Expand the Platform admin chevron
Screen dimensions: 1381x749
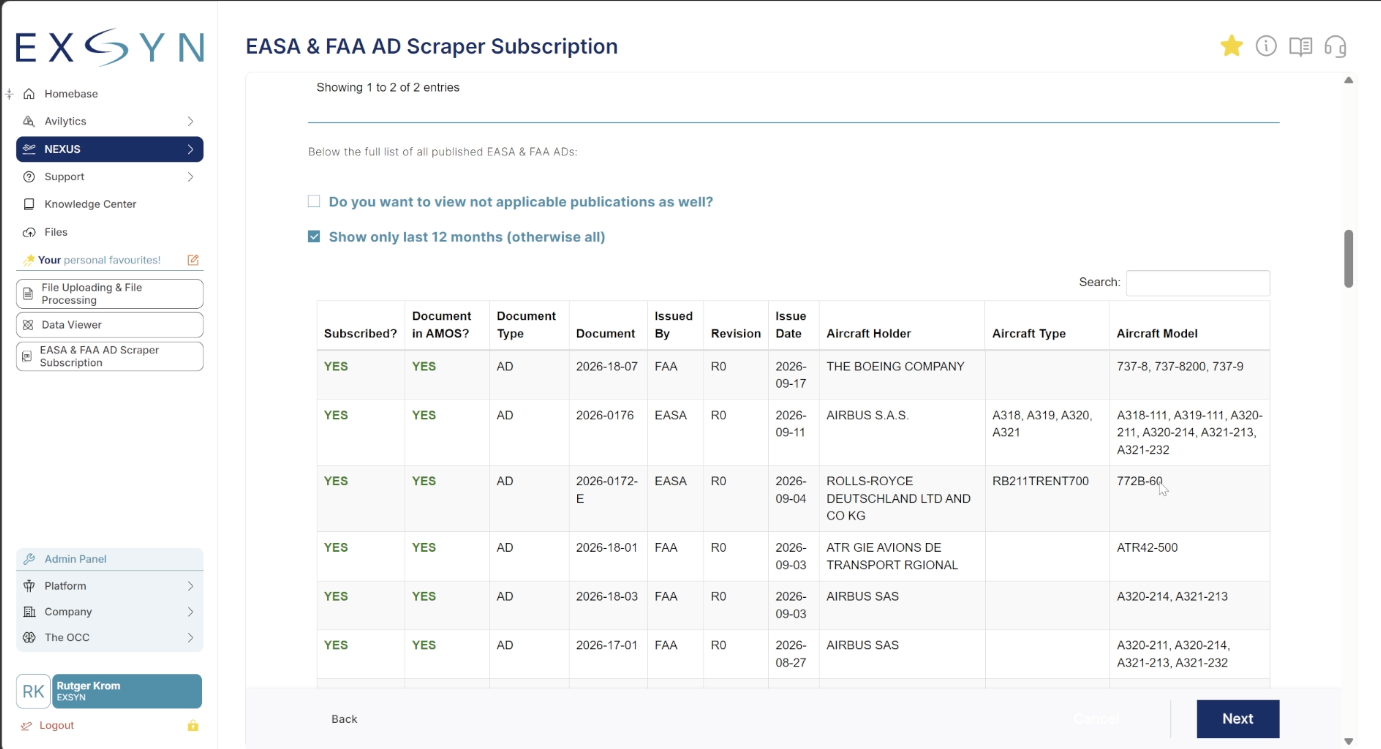(x=190, y=586)
